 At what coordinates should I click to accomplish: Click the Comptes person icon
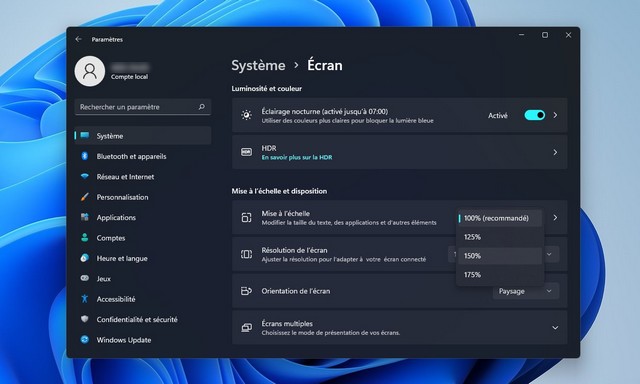point(84,238)
